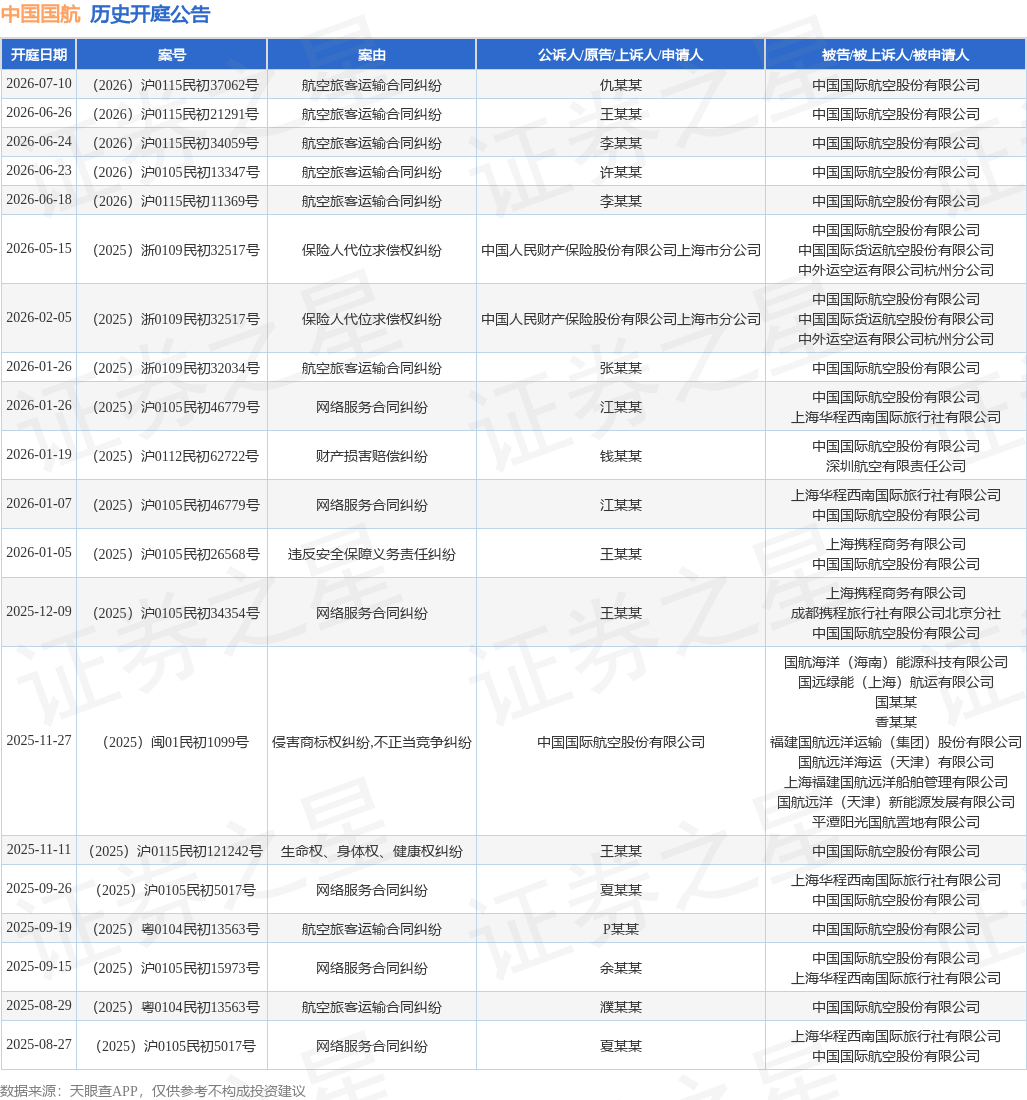1027x1100 pixels.
Task: Click the 开庭日期 column header
Action: click(x=39, y=55)
